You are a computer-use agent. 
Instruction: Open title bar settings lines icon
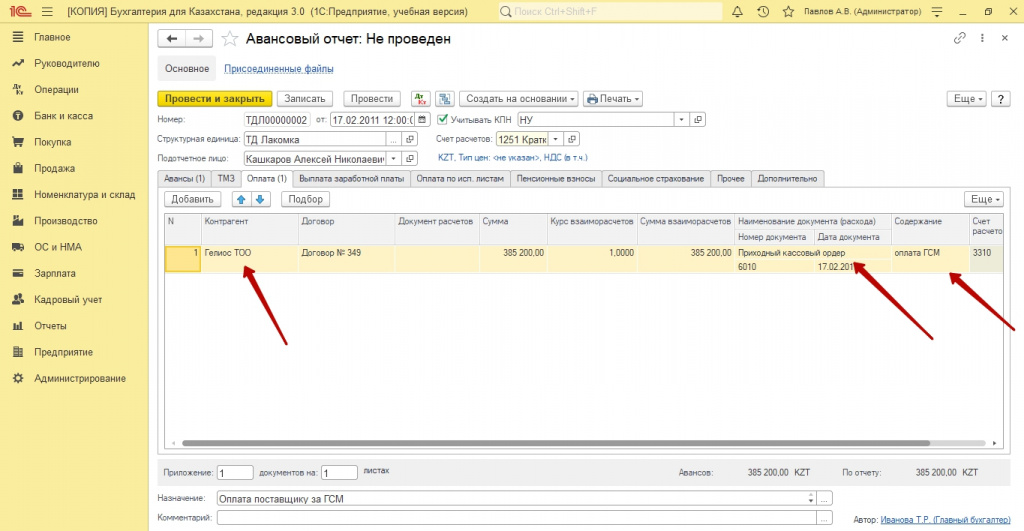coord(937,12)
